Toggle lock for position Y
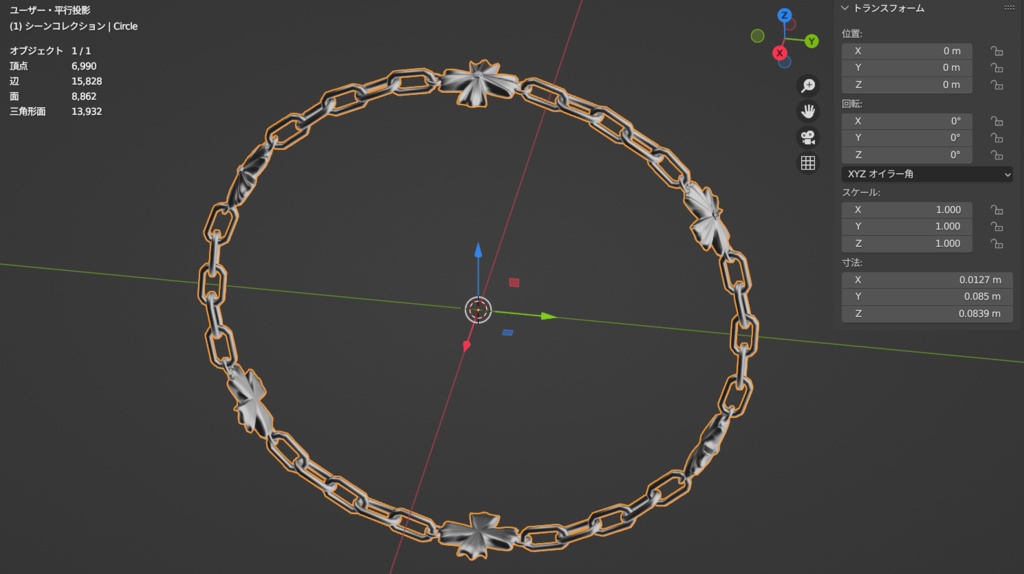1024x574 pixels. (997, 68)
